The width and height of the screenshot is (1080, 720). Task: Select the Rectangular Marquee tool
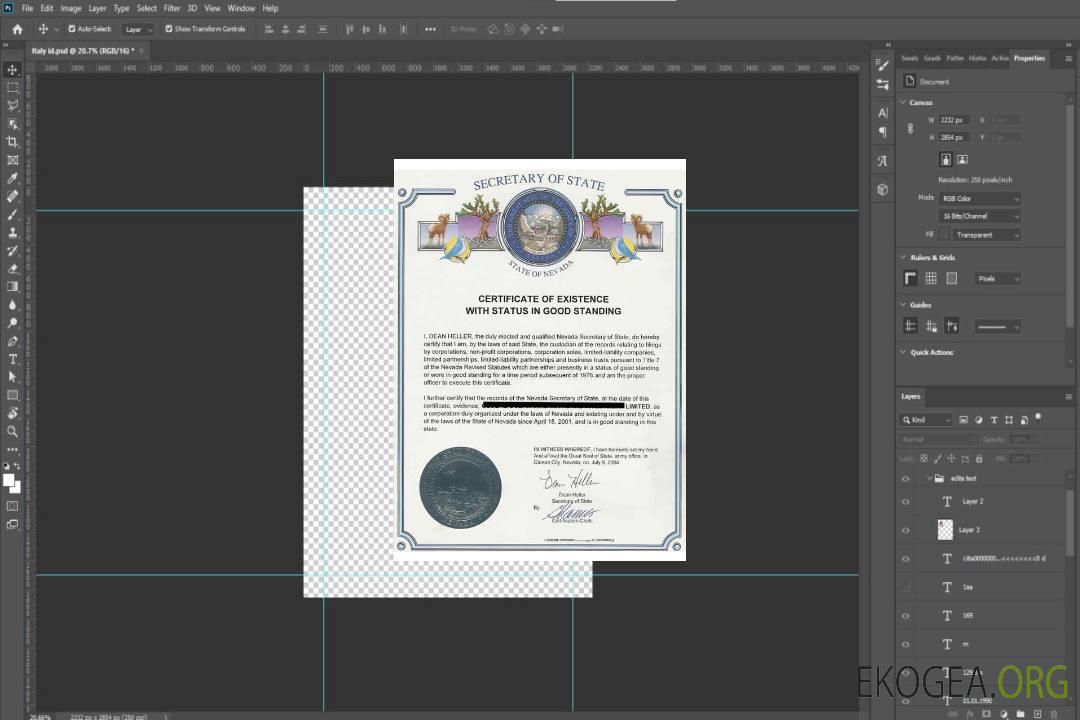point(12,88)
